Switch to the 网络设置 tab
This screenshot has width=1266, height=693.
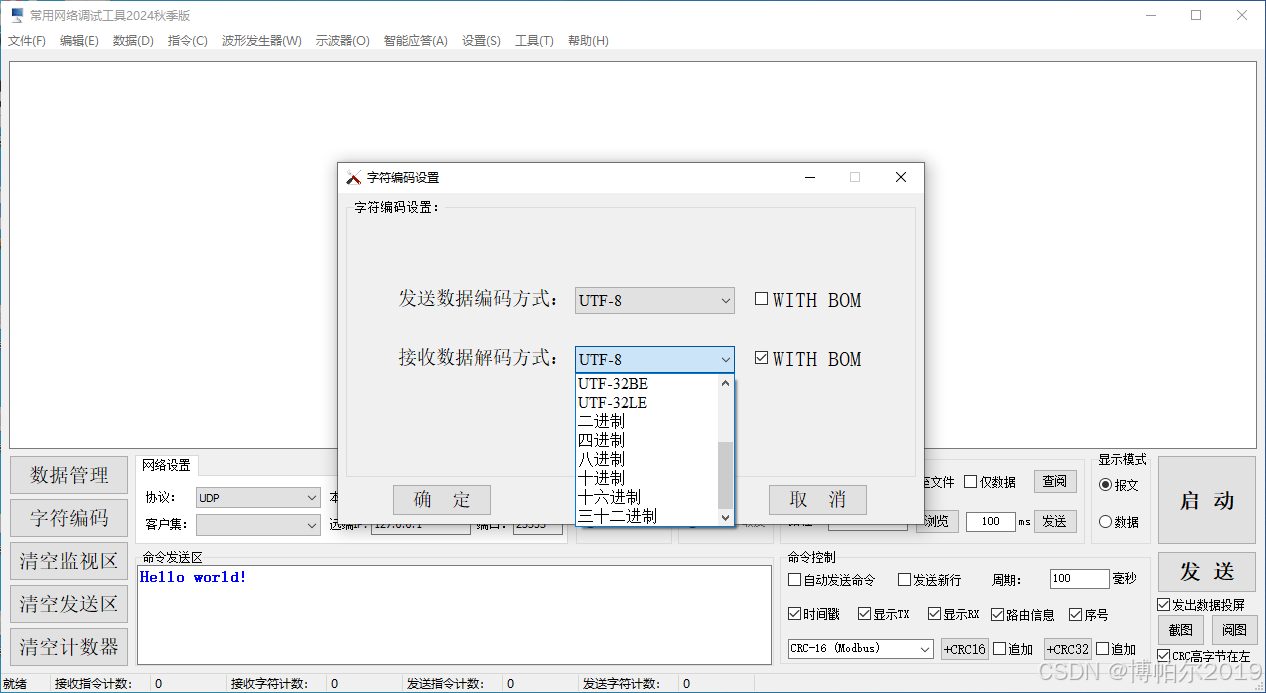coord(166,465)
